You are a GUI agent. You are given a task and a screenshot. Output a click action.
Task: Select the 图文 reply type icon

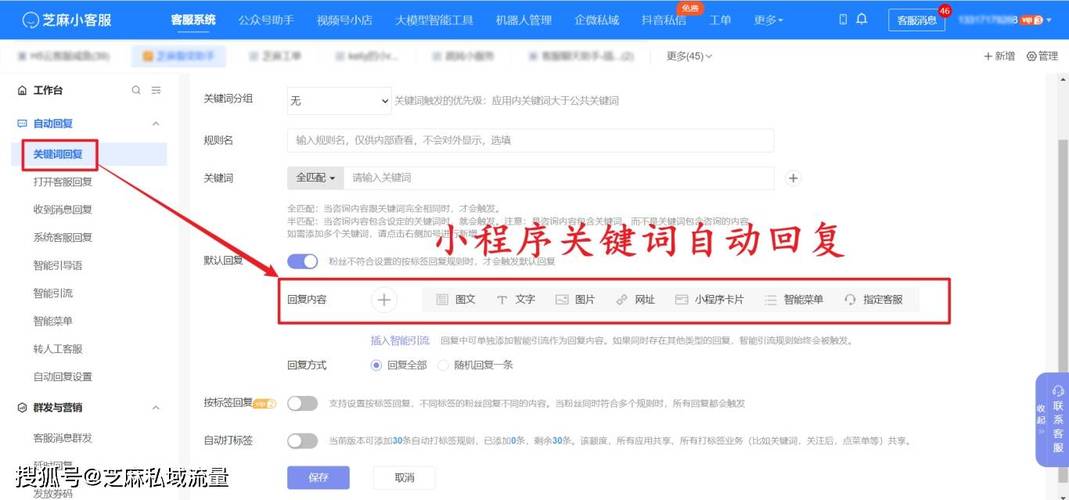442,299
